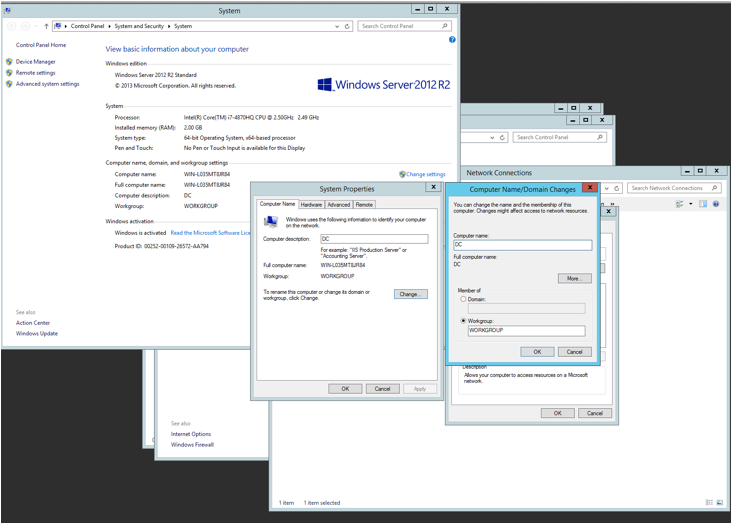Open Read the Microsoft Software License link
Screen dimensions: 732x524
[211, 233]
